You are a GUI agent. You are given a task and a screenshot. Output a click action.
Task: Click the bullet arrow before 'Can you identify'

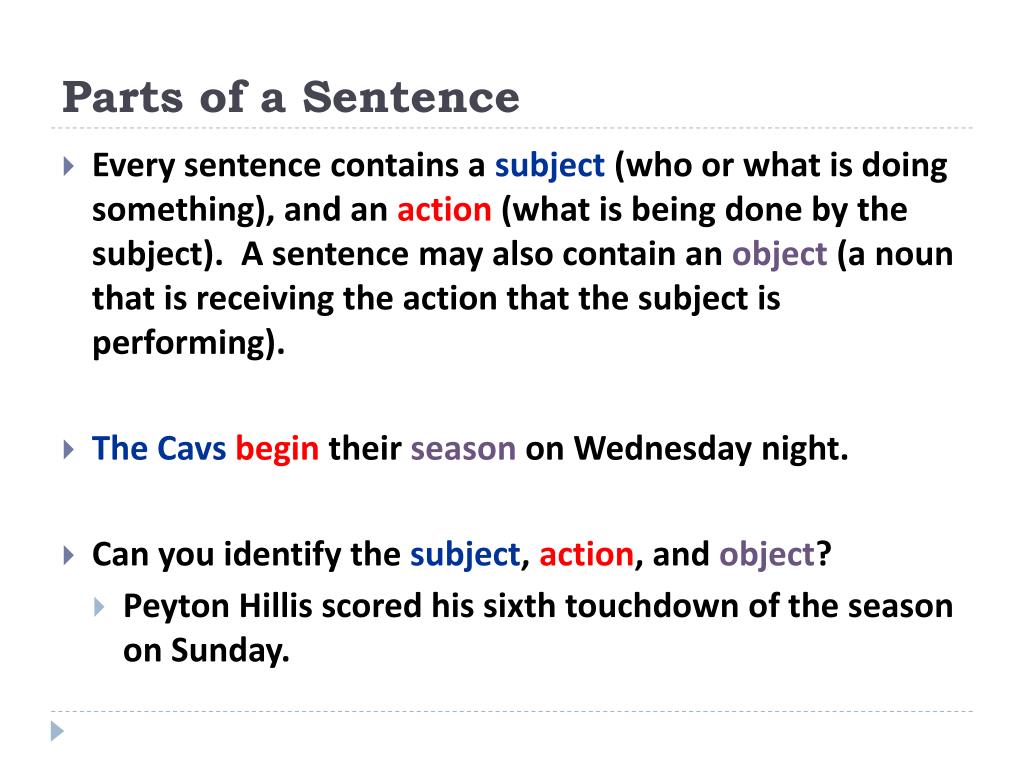pos(69,556)
